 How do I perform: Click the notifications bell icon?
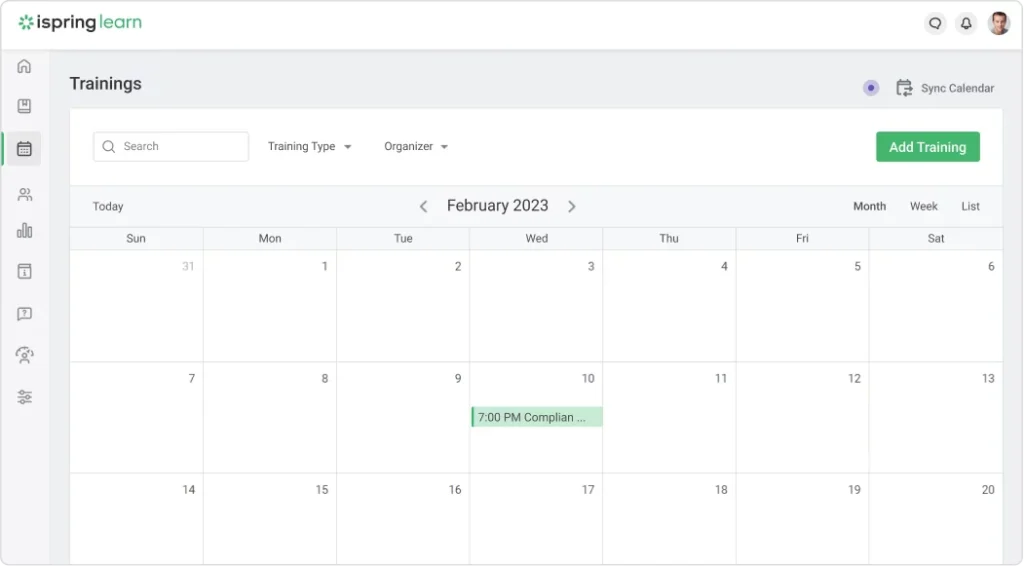[966, 24]
